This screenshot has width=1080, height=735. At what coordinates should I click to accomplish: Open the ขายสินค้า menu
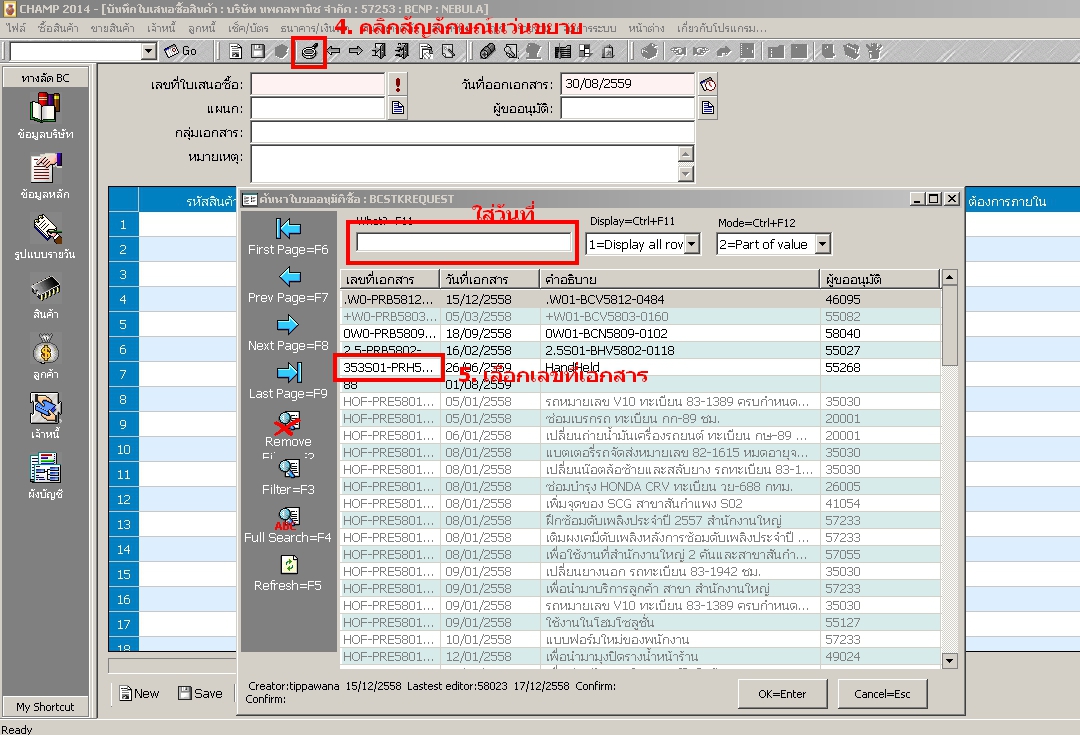point(112,28)
